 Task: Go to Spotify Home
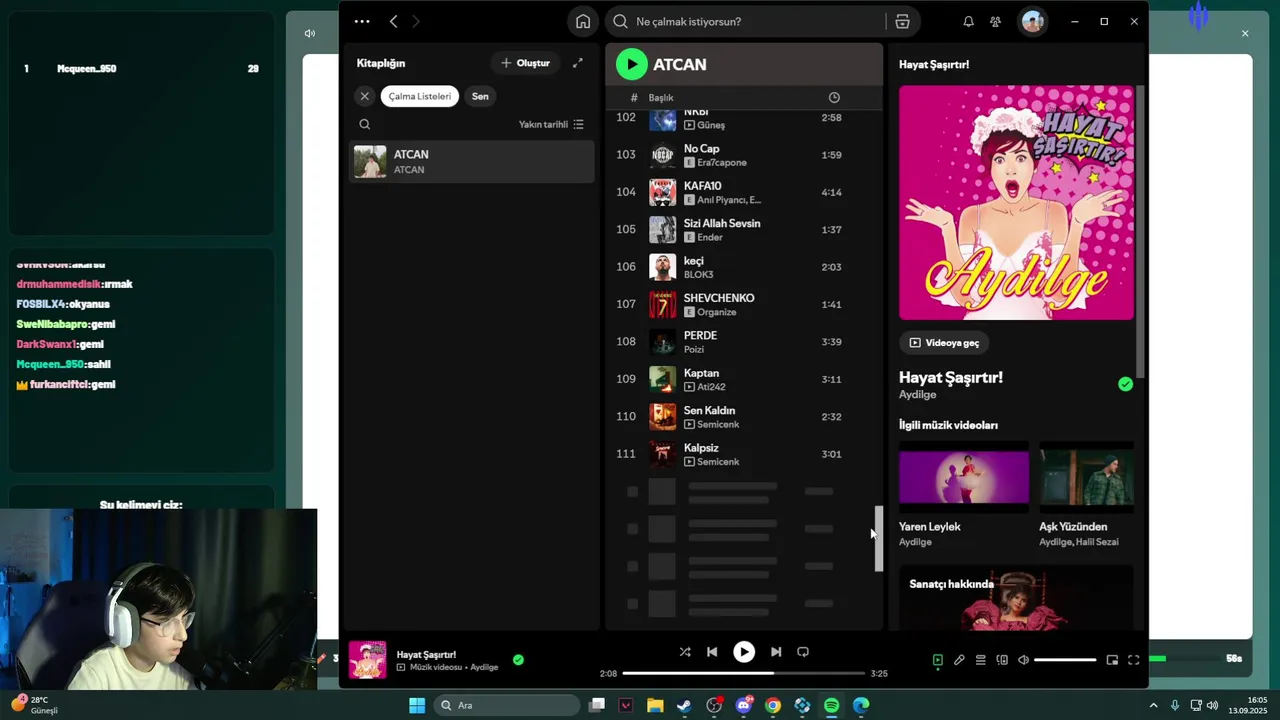click(583, 21)
